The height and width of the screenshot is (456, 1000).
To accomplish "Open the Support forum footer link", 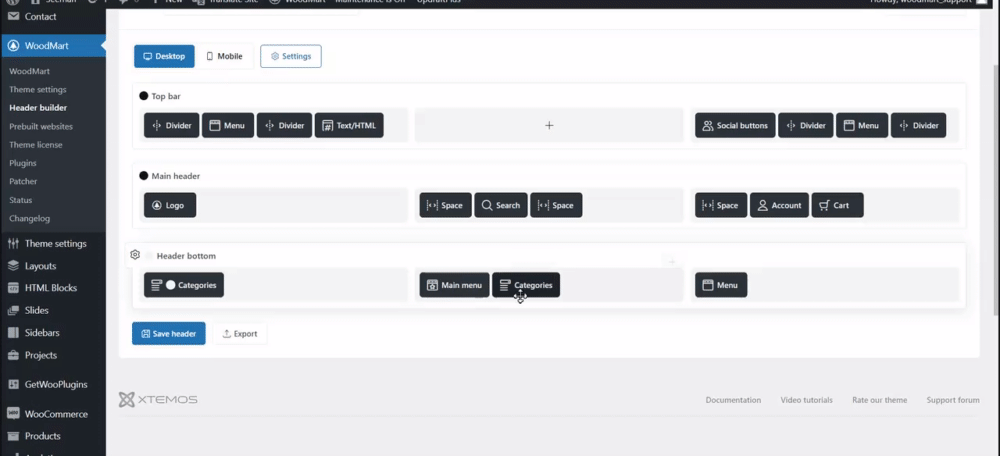I will click(x=953, y=400).
